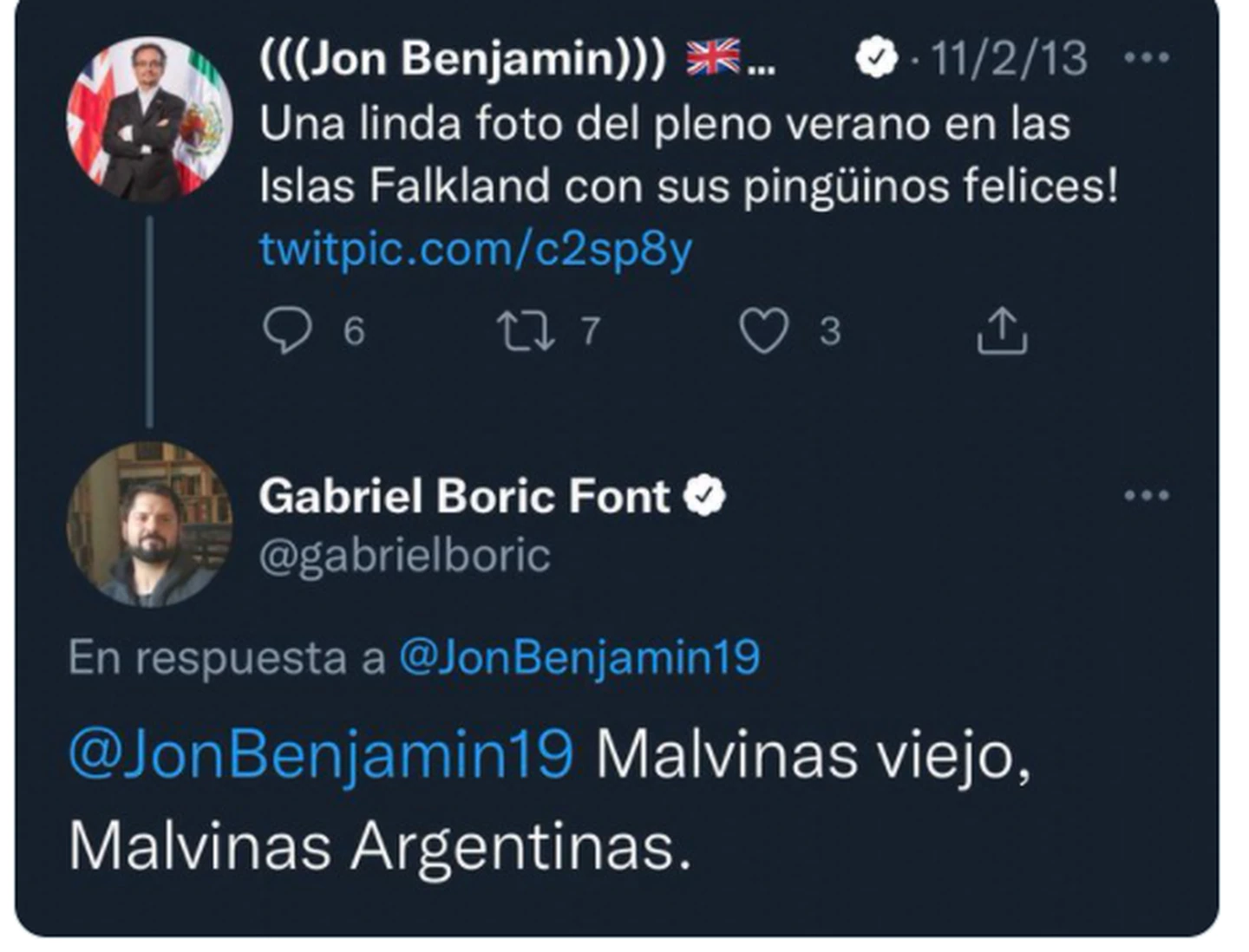Open the twitpic.com/c2sp8y link

(x=475, y=250)
